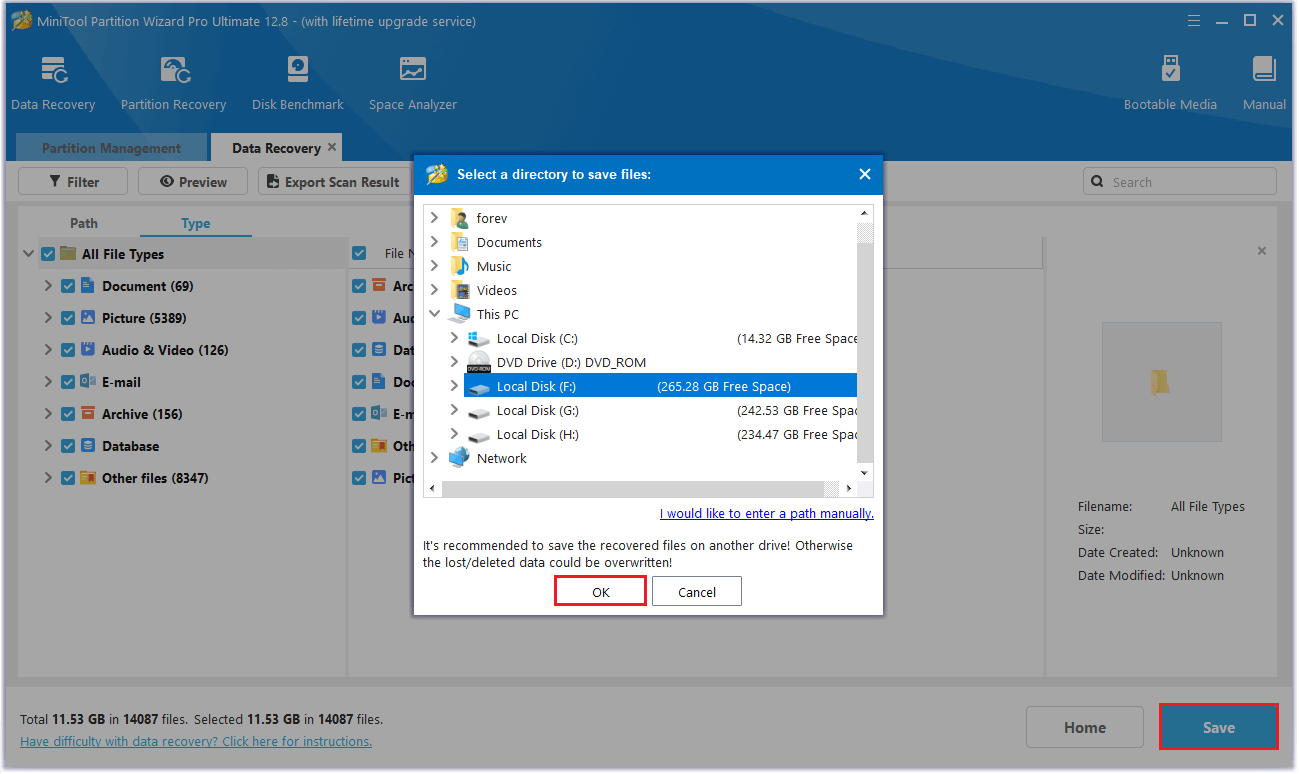The image size is (1299, 774).
Task: Close the Preview panel with its X icon
Action: click(1262, 251)
